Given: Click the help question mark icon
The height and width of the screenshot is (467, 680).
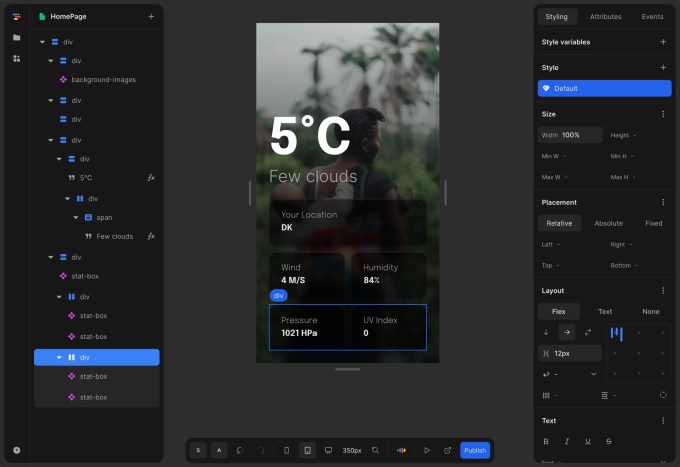Looking at the screenshot, I should pos(16,450).
